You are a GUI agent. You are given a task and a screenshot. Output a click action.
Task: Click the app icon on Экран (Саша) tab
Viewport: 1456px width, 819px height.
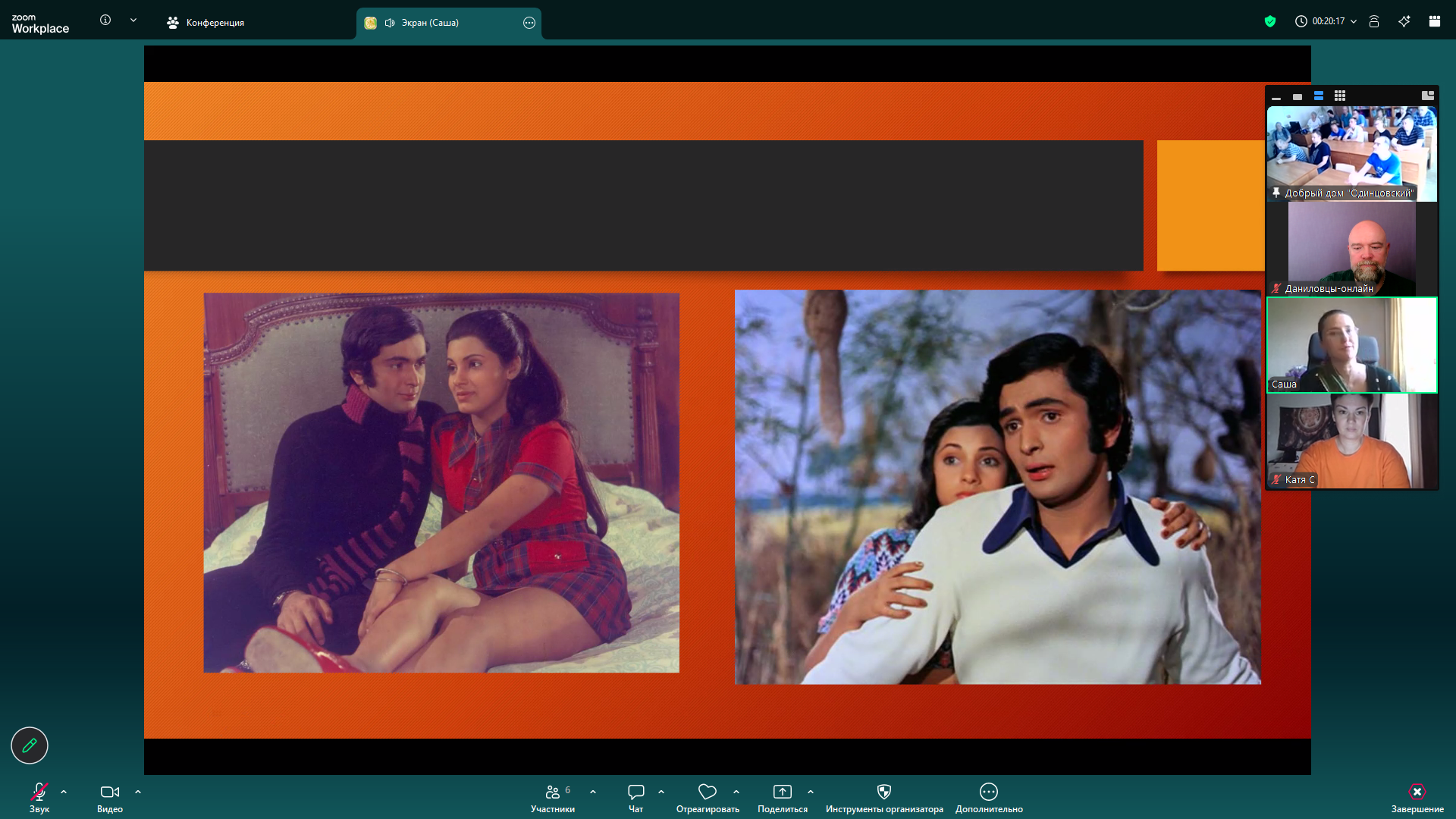(370, 23)
